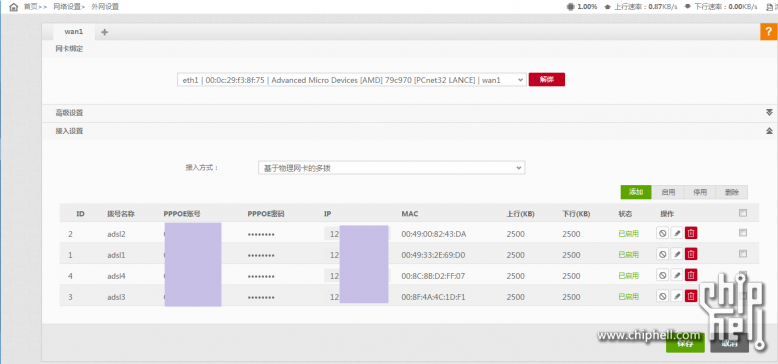Edit adsl1 with the pencil icon
Viewport: 778px width, 364px height.
pyautogui.click(x=676, y=254)
